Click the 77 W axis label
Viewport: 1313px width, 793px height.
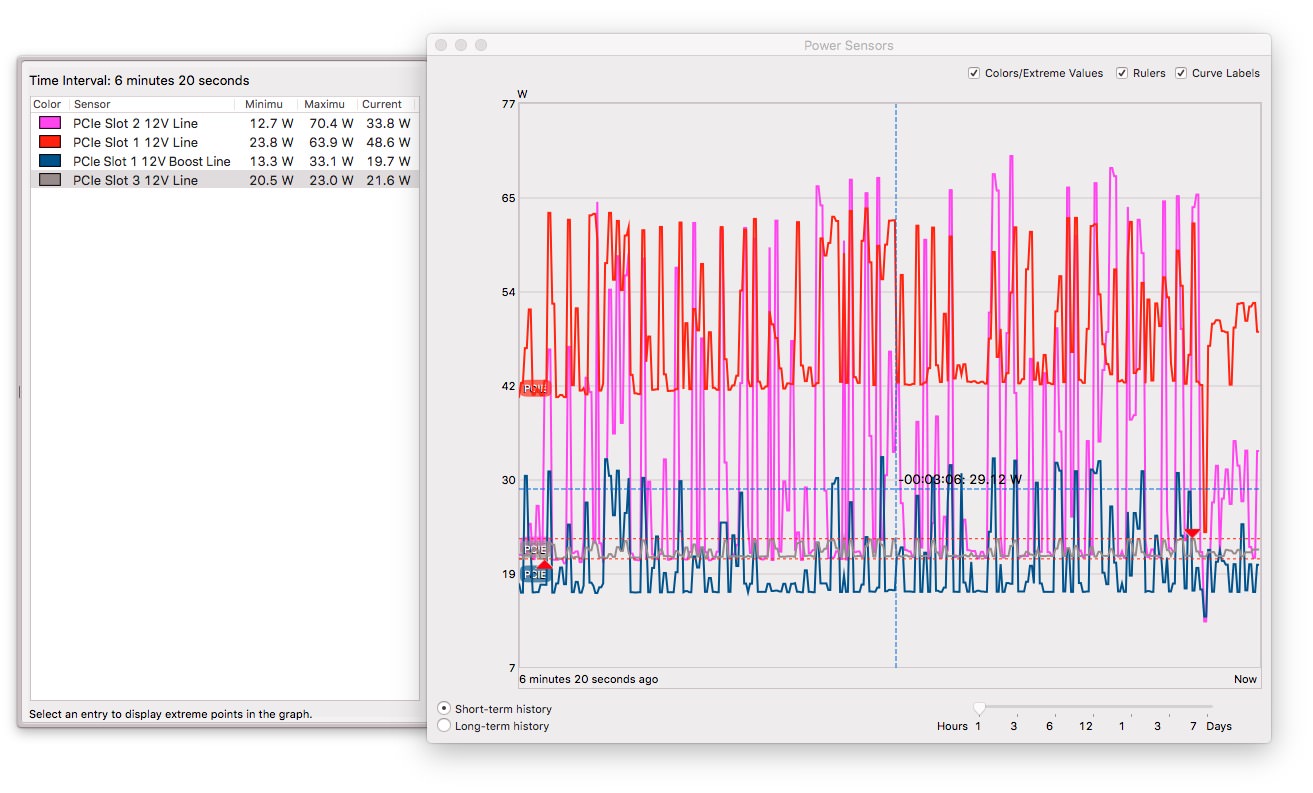click(x=509, y=104)
